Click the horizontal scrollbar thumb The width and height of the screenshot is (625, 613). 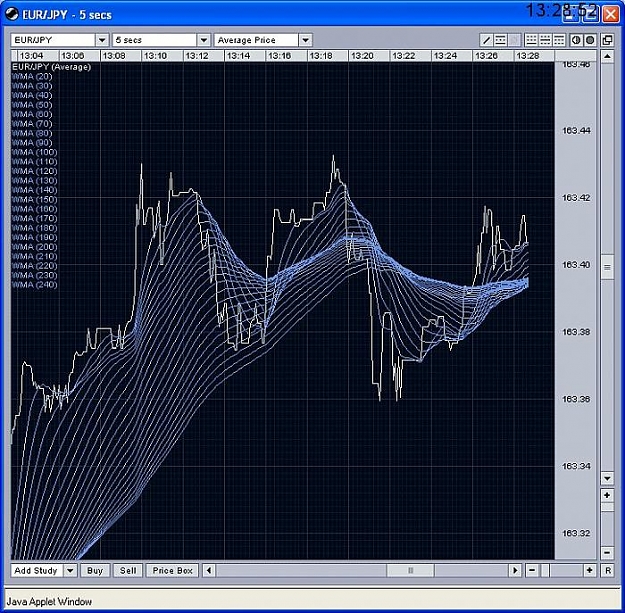click(x=411, y=570)
